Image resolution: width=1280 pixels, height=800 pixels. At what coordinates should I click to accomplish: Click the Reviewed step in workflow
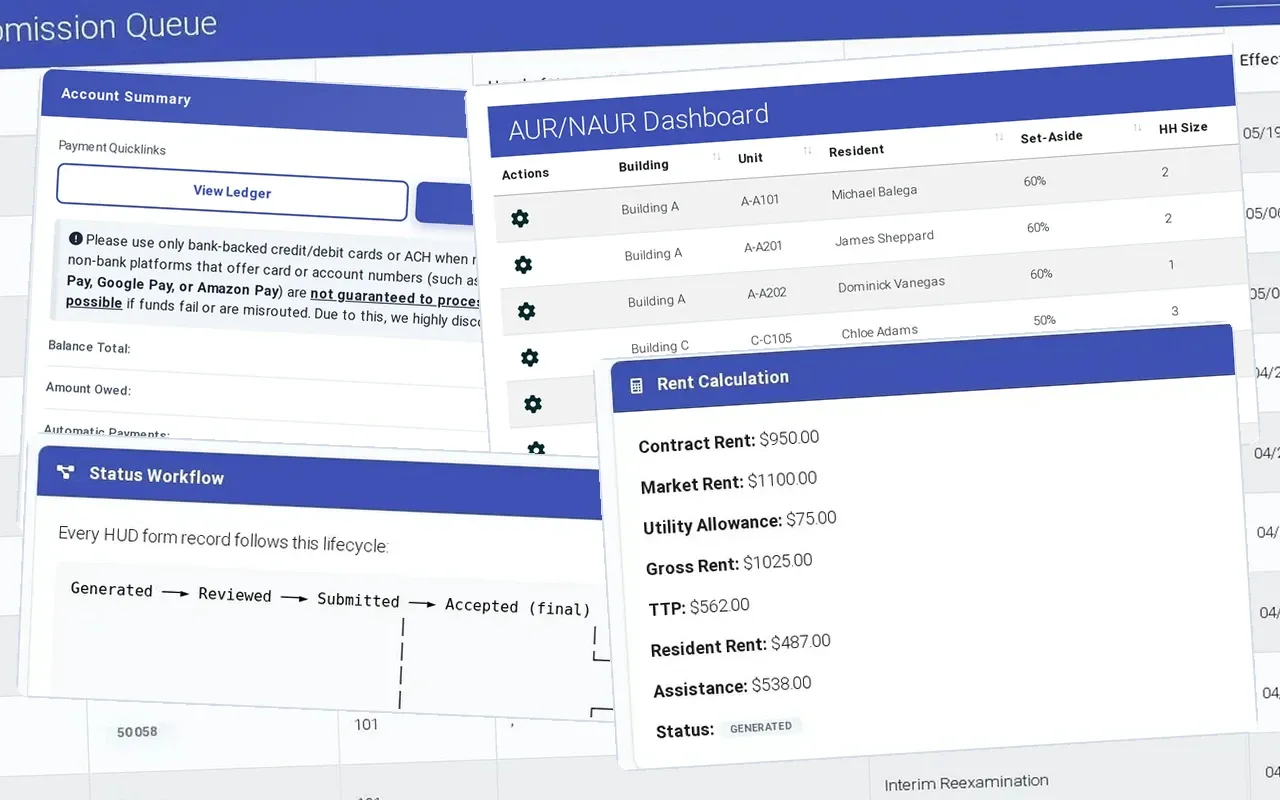point(235,594)
